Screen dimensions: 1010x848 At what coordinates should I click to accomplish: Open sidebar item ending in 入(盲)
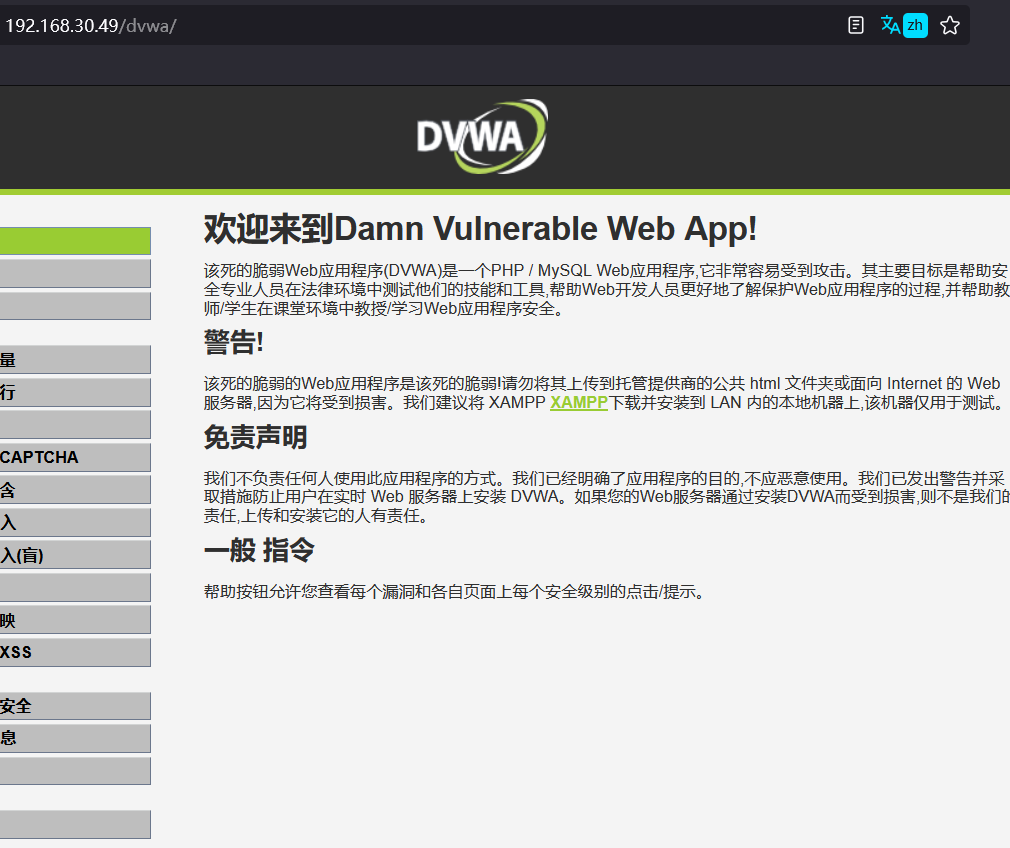click(x=75, y=555)
